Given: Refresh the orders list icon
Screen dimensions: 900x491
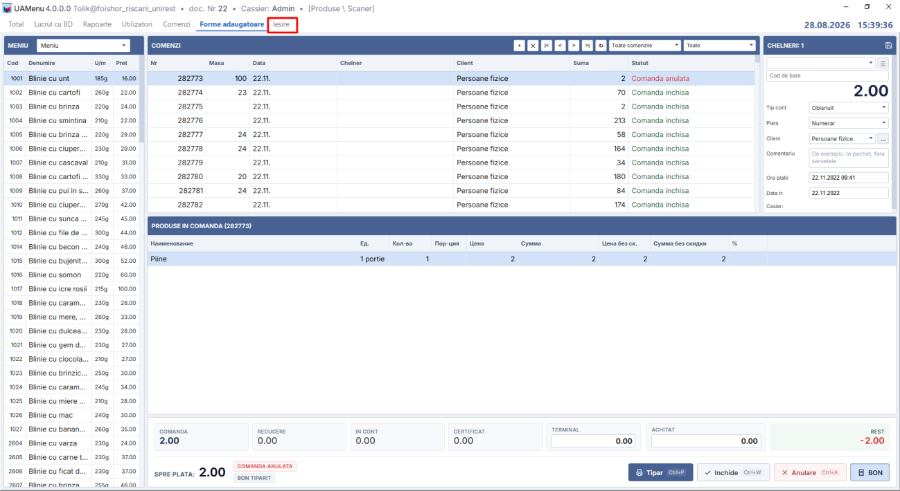Looking at the screenshot, I should click(x=601, y=45).
